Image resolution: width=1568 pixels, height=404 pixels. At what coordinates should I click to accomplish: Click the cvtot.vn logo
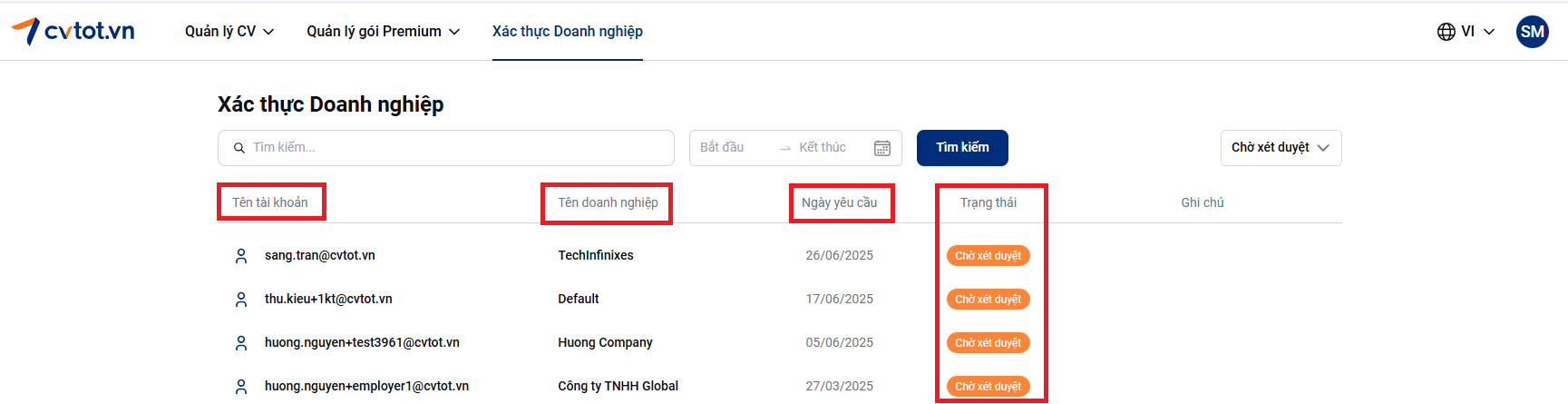pos(73,31)
